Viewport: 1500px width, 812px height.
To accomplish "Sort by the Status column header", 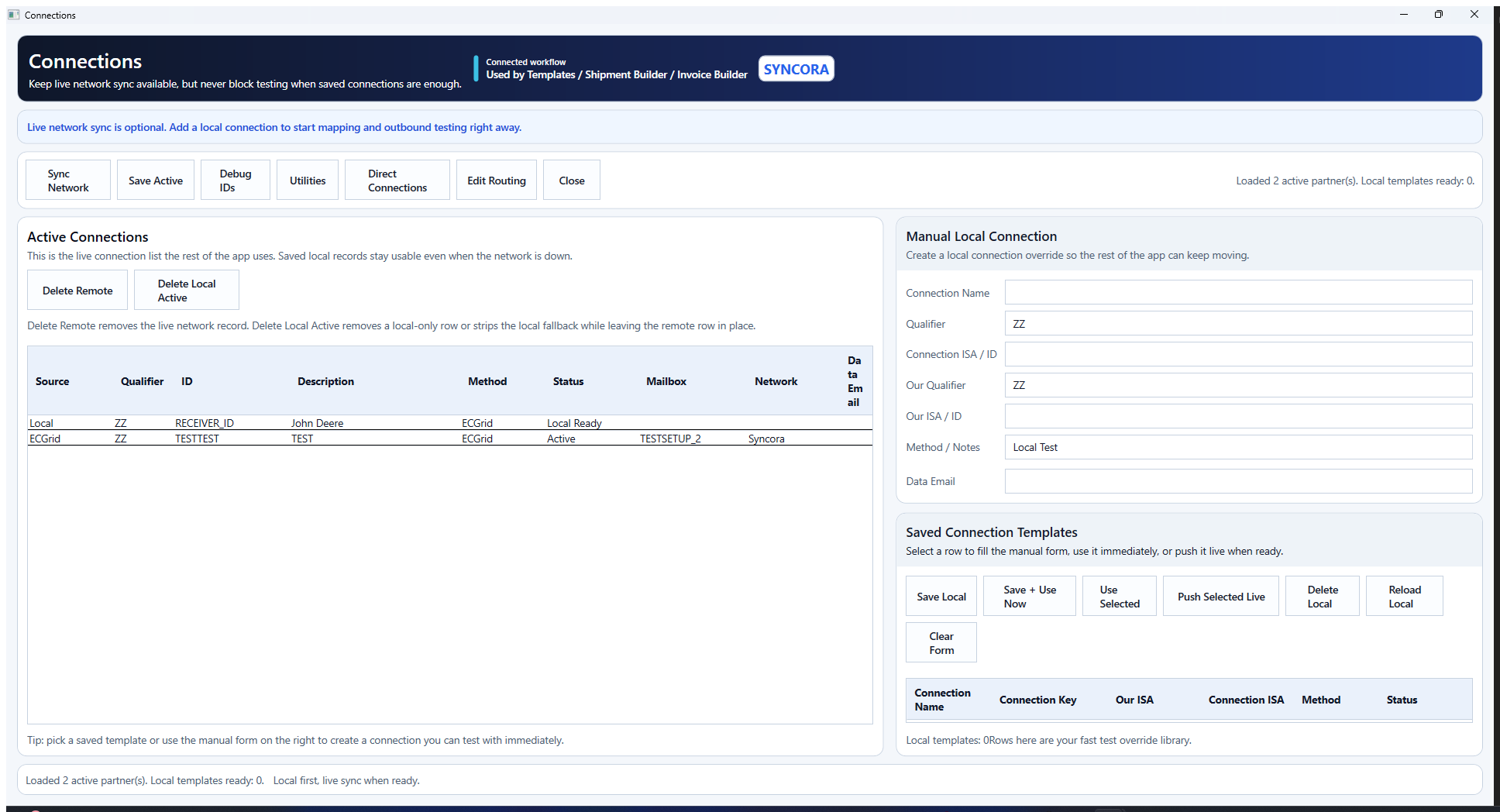I will click(568, 381).
